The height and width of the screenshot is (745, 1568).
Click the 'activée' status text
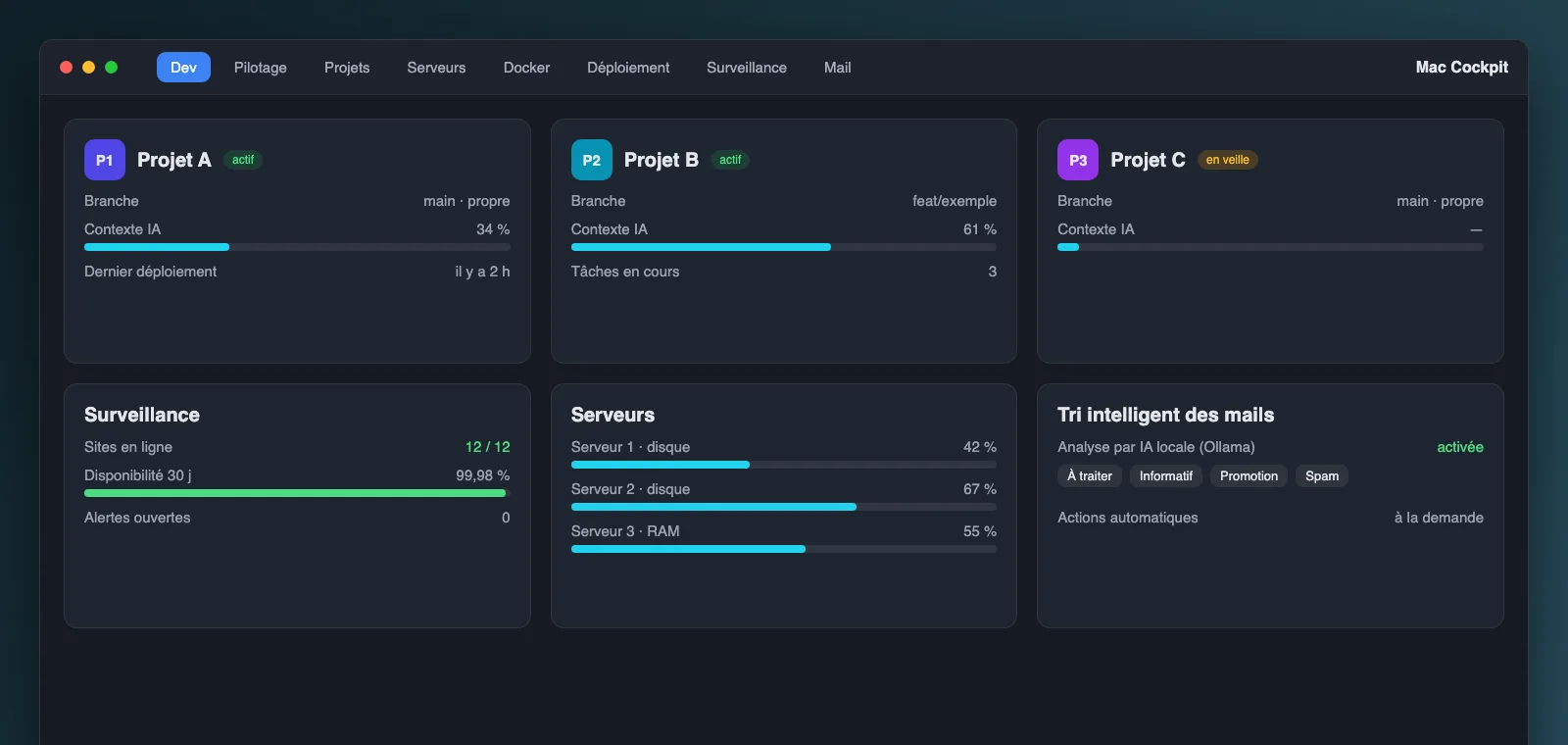1460,447
